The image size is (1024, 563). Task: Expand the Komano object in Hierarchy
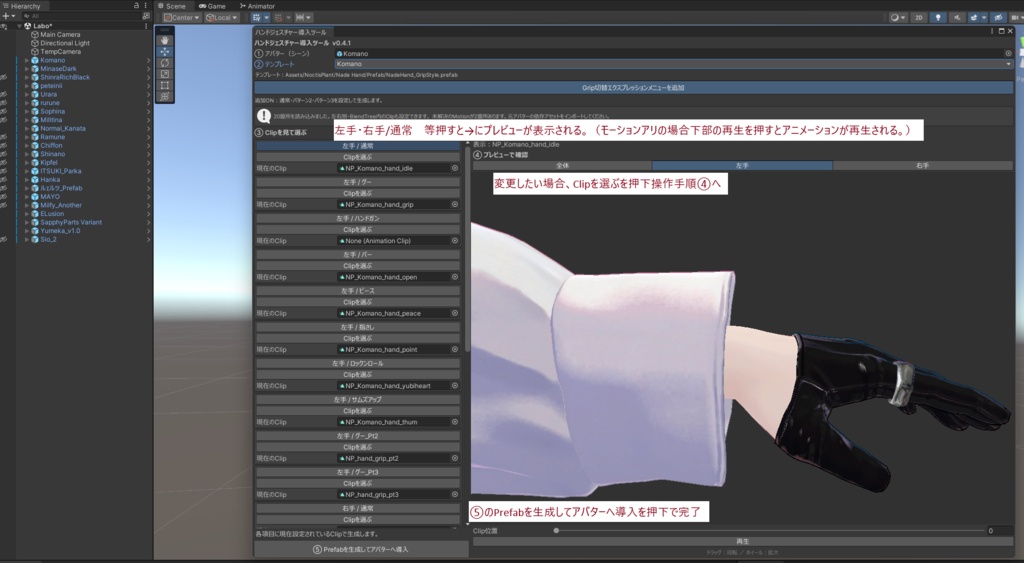pyautogui.click(x=27, y=60)
